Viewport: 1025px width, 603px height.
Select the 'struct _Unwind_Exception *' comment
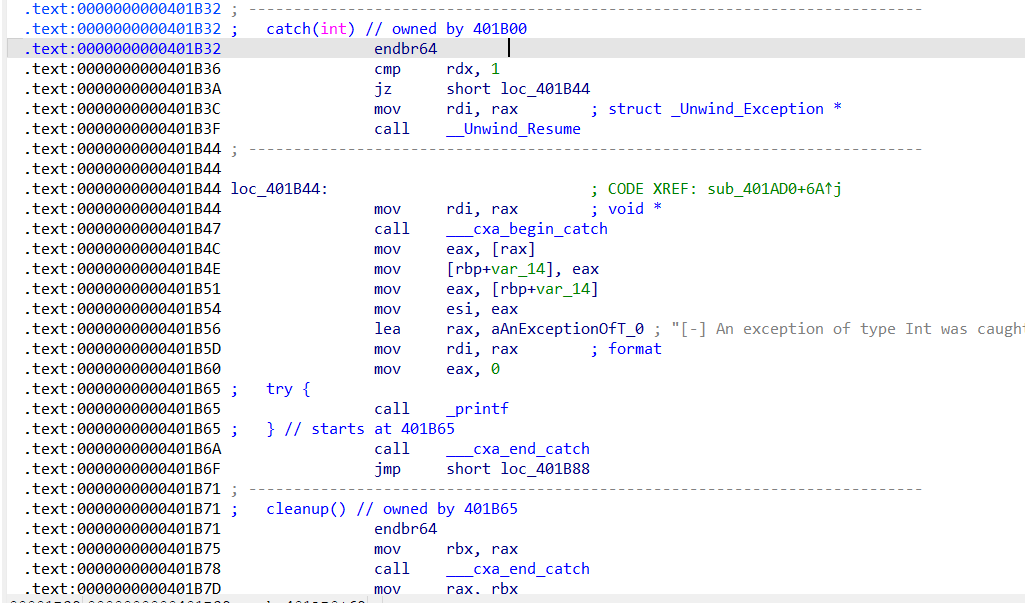click(x=724, y=109)
